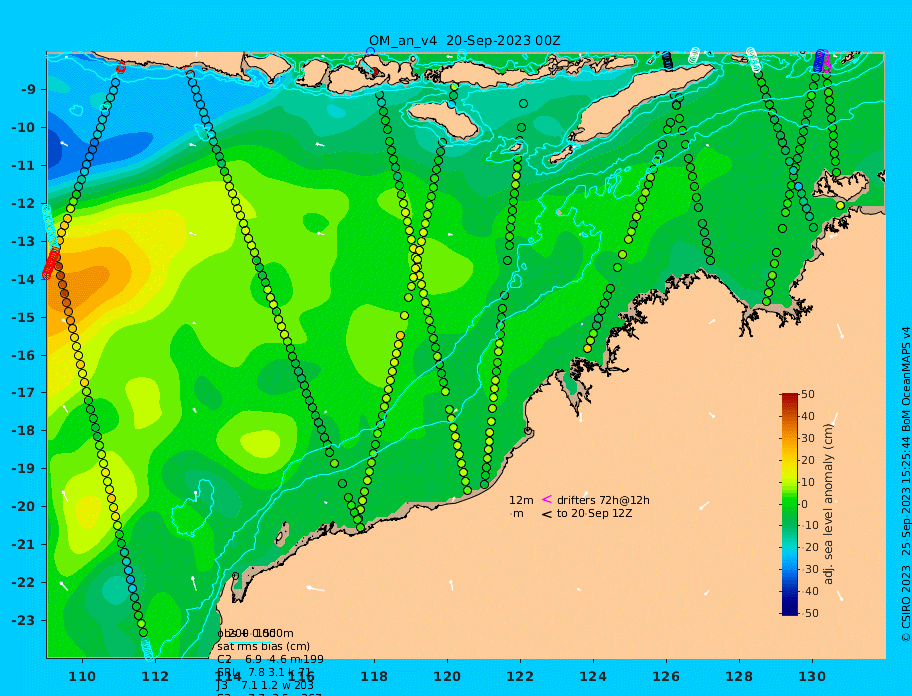Image resolution: width=912 pixels, height=696 pixels.
Task: Select longitude axis label 124
Action: [x=593, y=676]
